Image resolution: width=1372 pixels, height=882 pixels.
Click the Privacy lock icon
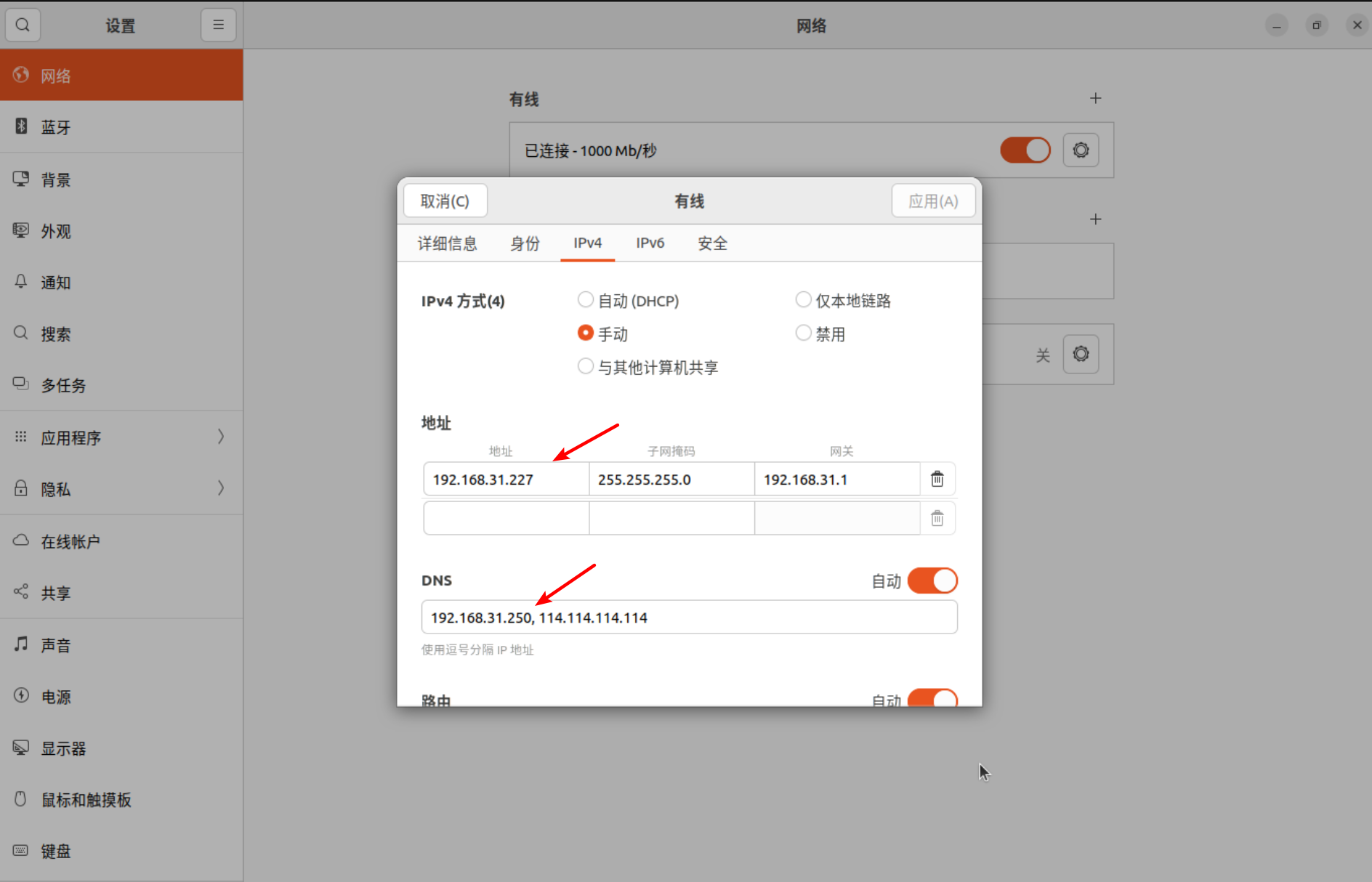21,488
